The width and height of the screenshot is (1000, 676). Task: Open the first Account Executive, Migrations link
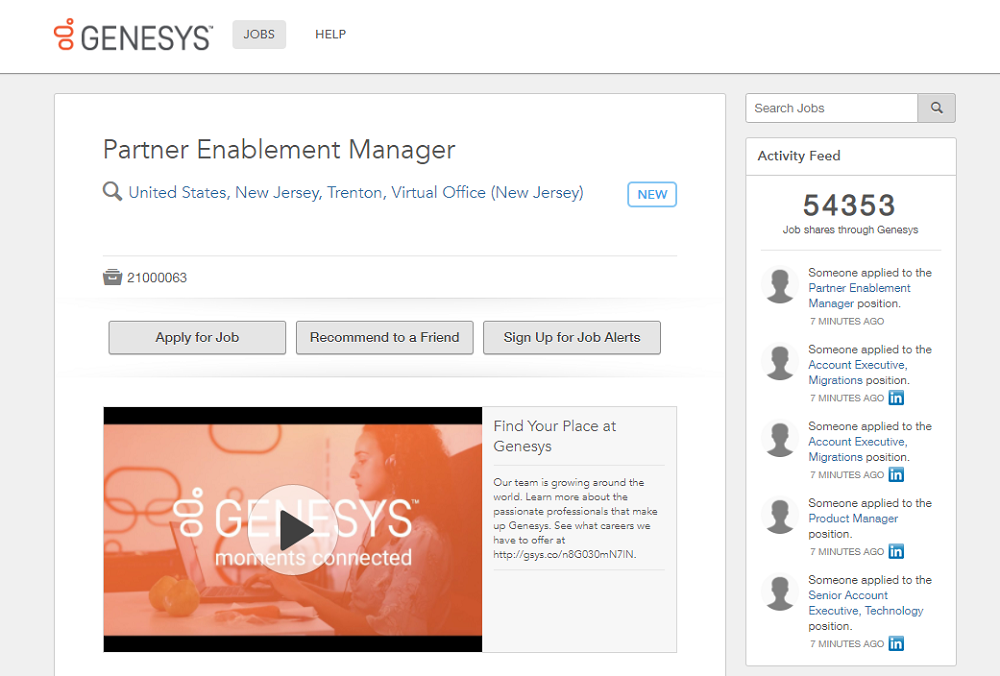point(858,372)
